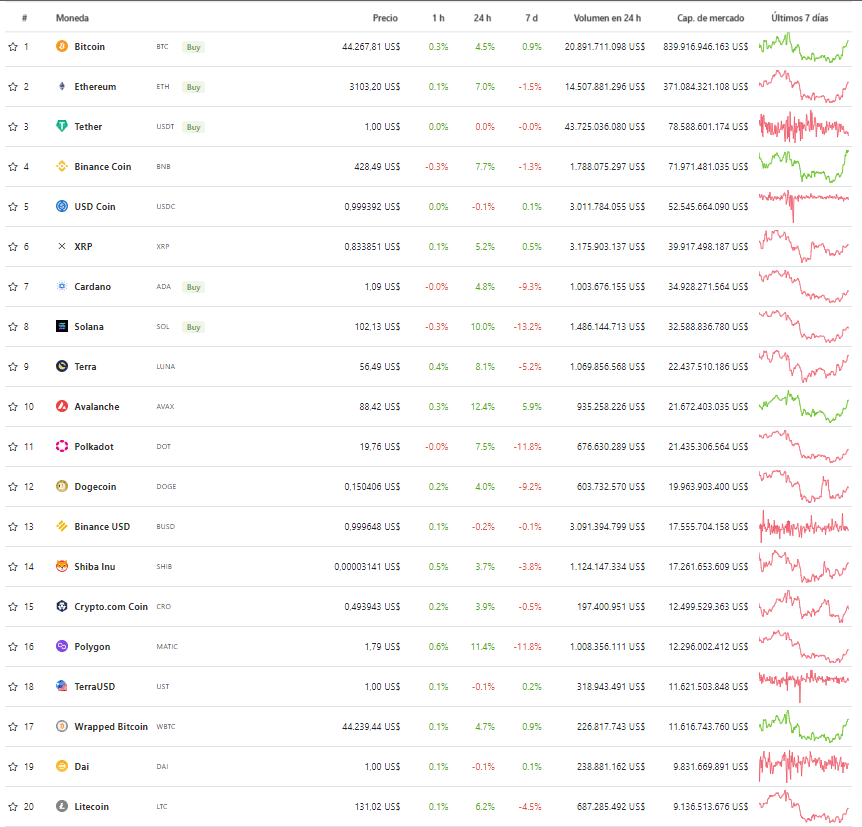Click the TerraUSD logo icon
The width and height of the screenshot is (862, 827).
pos(62,686)
